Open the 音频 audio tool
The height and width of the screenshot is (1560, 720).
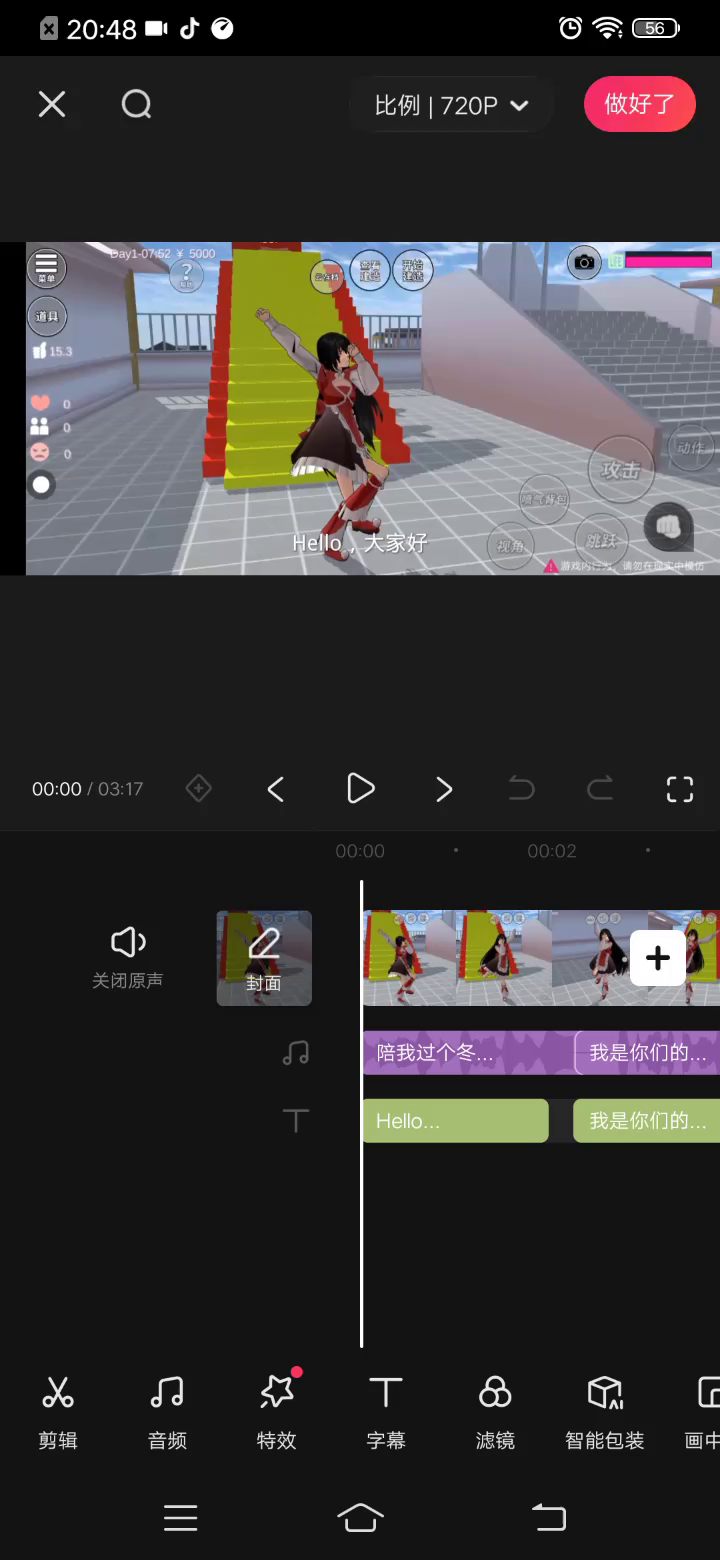tap(167, 1413)
